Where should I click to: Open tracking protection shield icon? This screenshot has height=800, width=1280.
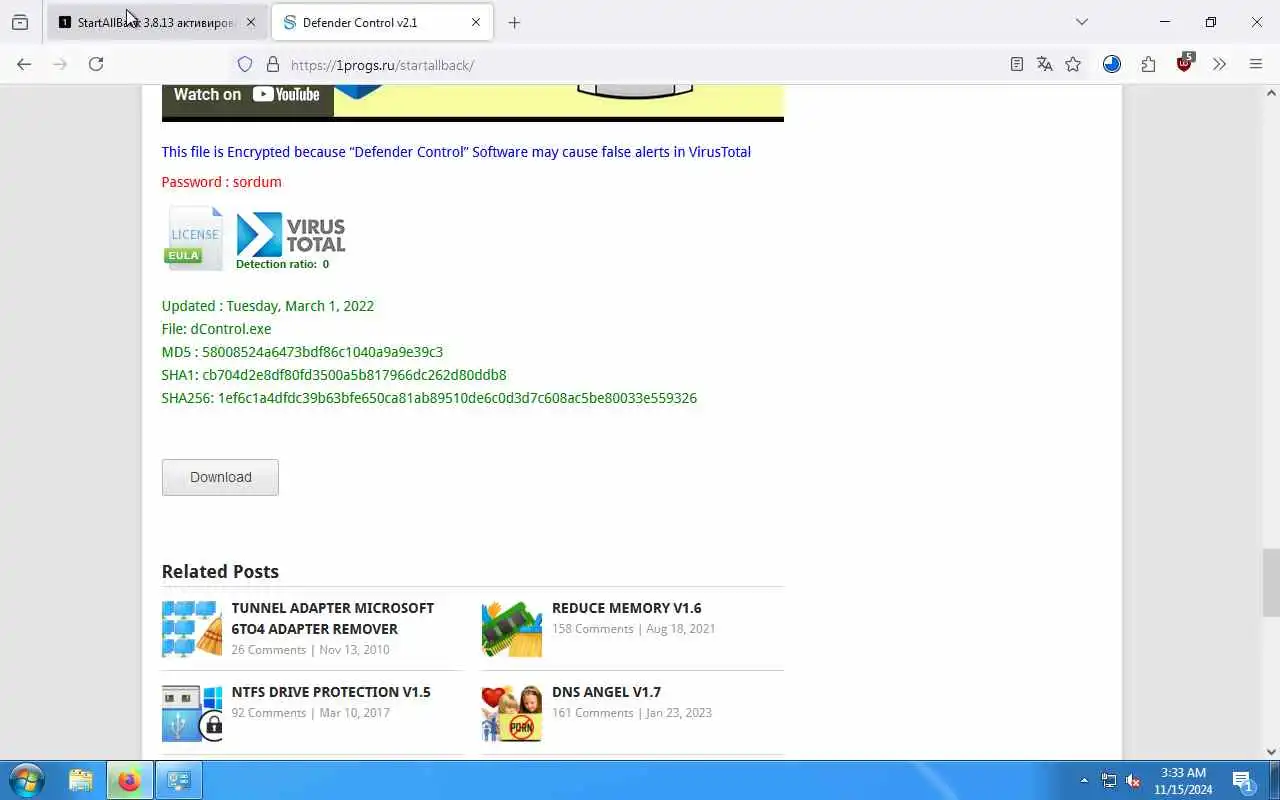point(245,65)
